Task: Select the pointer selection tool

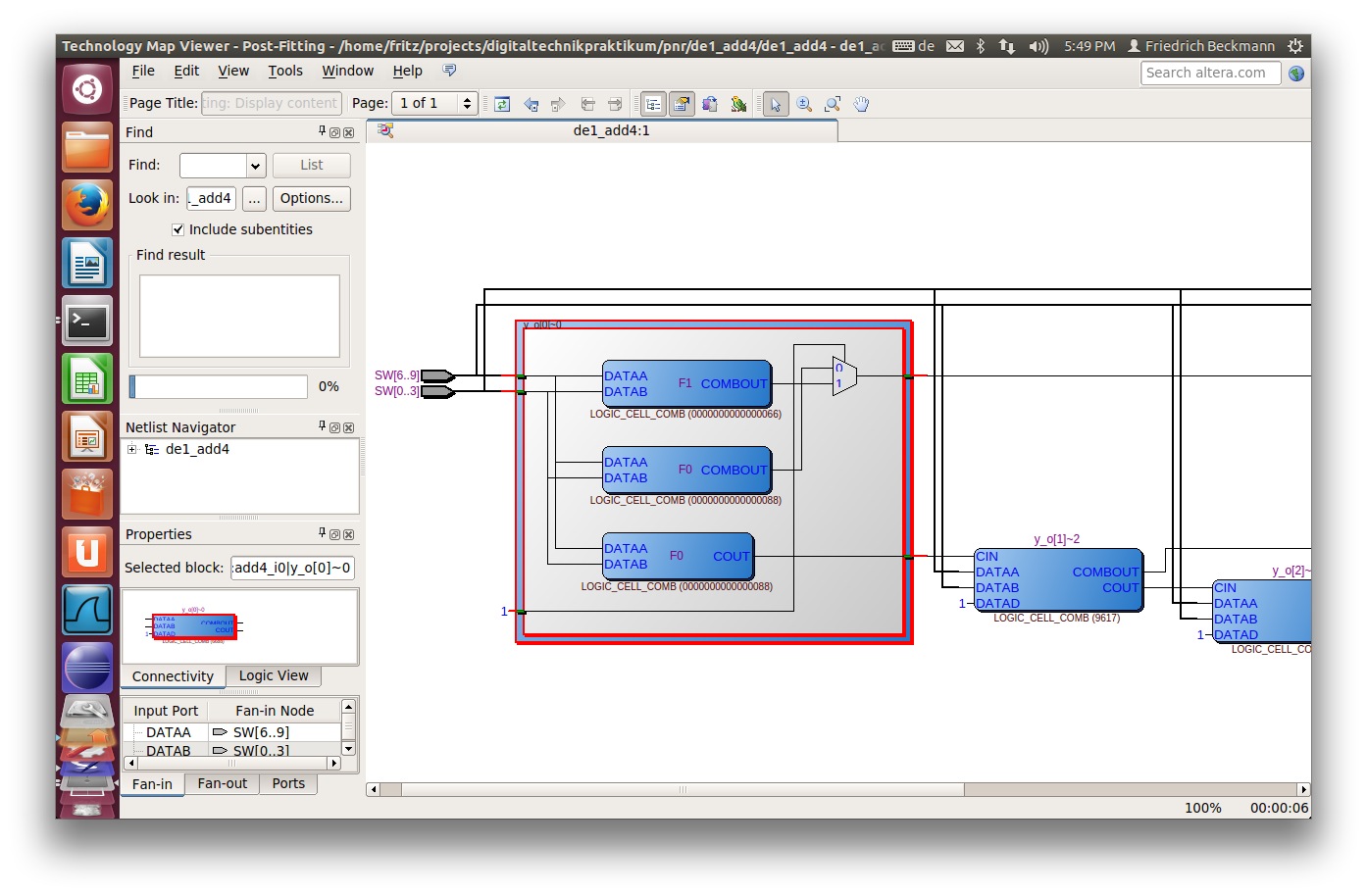Action: pos(776,104)
